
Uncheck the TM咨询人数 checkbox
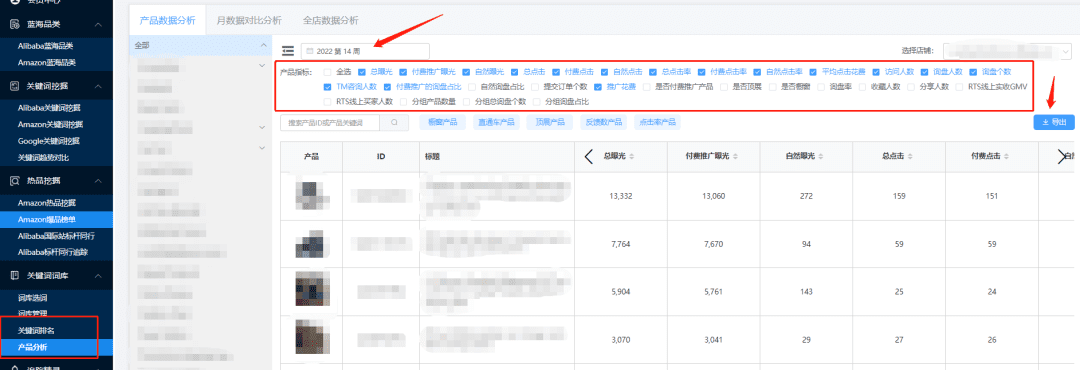(327, 87)
